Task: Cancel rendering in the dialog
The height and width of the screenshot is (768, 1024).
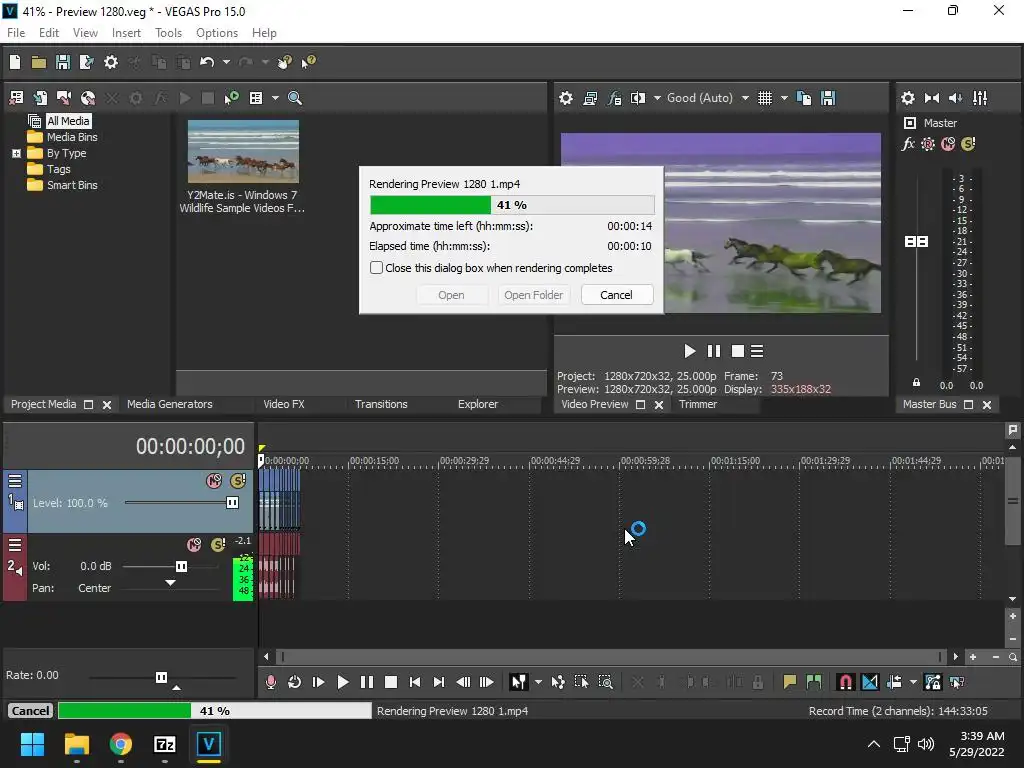Action: 616,295
